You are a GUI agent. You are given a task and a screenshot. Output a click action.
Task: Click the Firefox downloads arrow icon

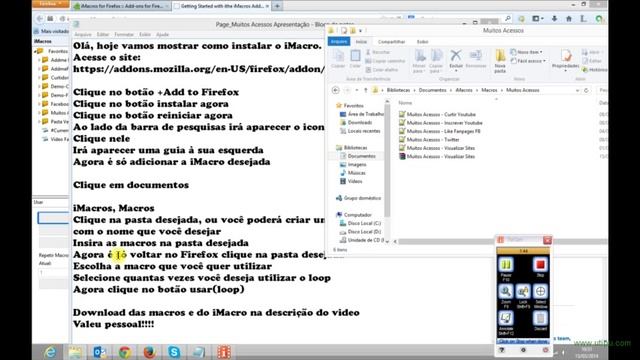pyautogui.click(x=554, y=19)
